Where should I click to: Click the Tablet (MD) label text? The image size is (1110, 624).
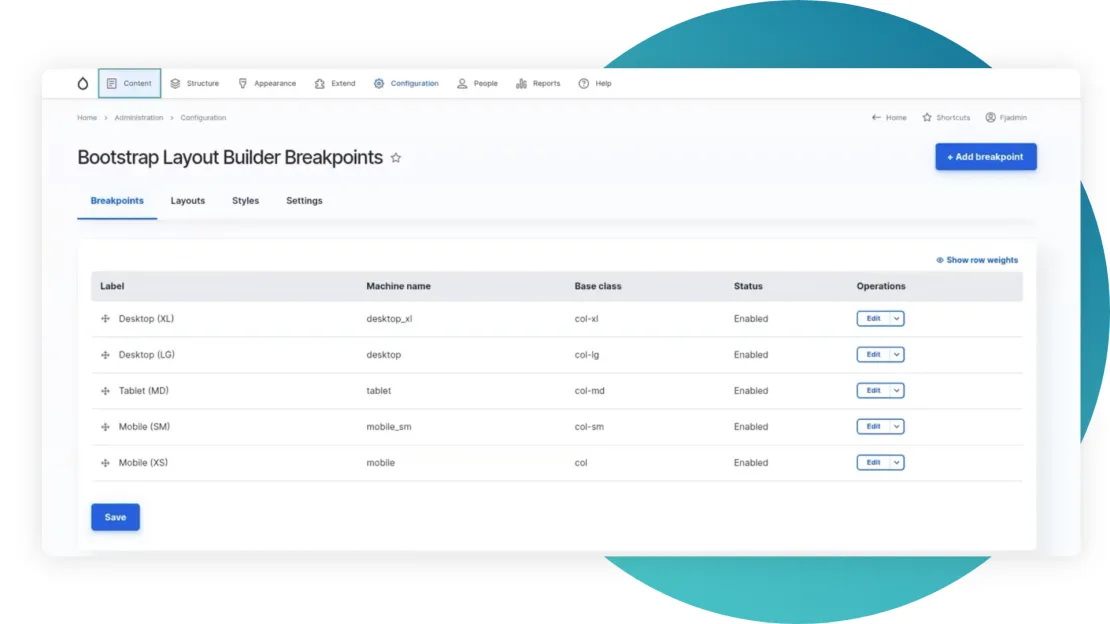click(x=144, y=391)
